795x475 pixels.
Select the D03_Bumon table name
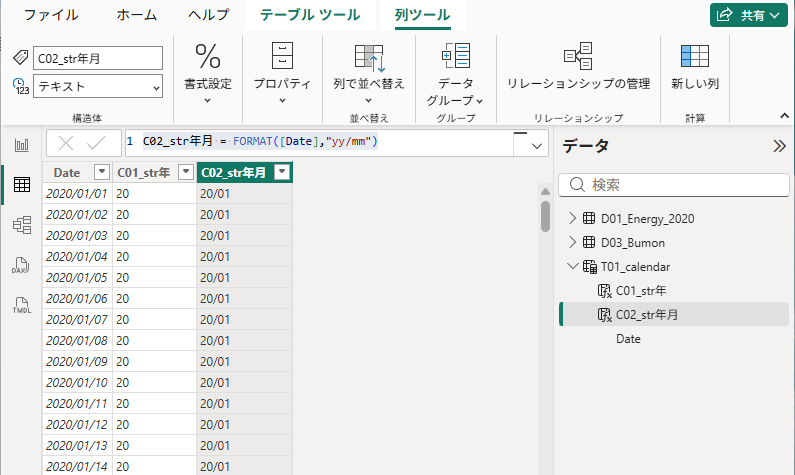tap(633, 243)
